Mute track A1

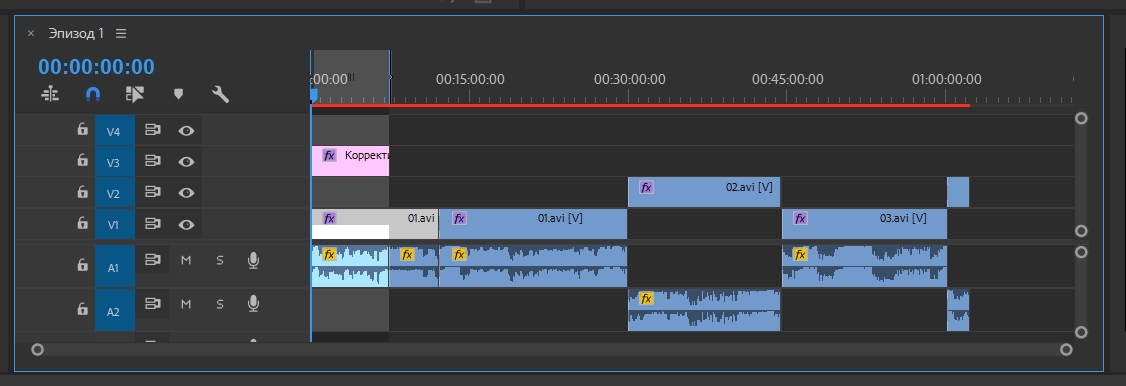pyautogui.click(x=186, y=260)
